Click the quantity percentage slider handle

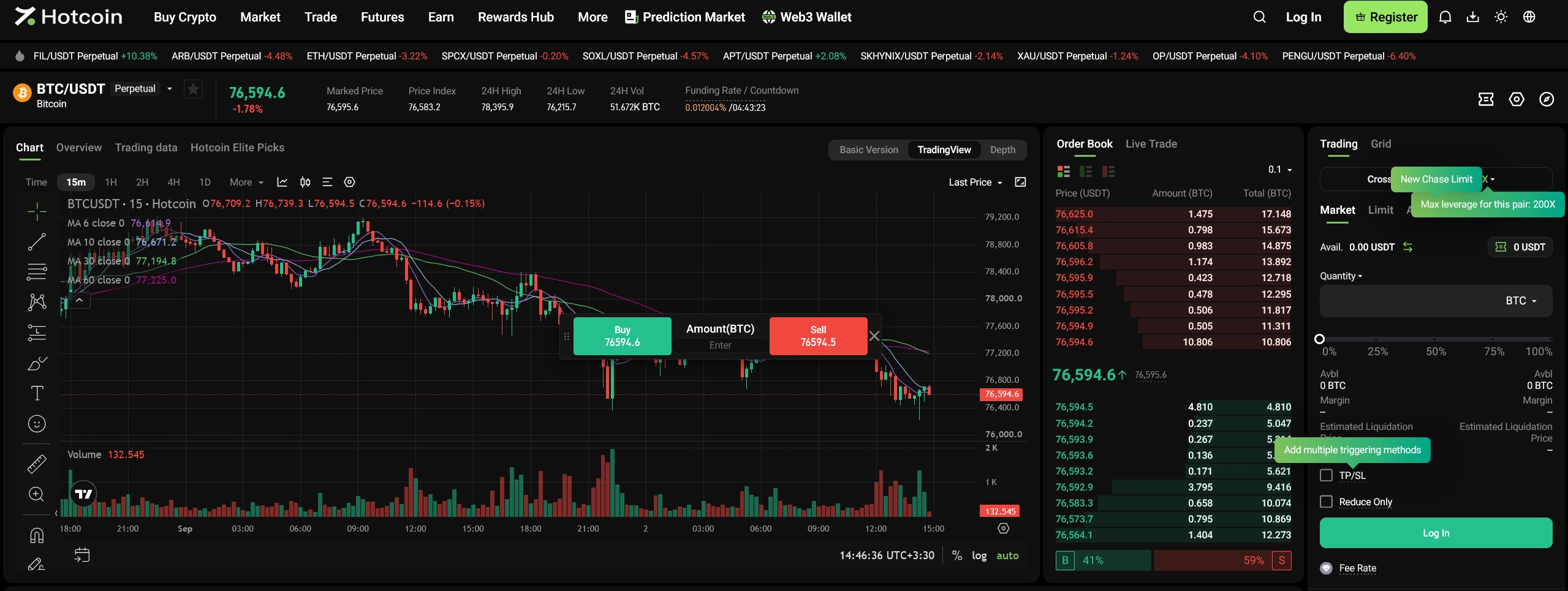click(x=1320, y=339)
